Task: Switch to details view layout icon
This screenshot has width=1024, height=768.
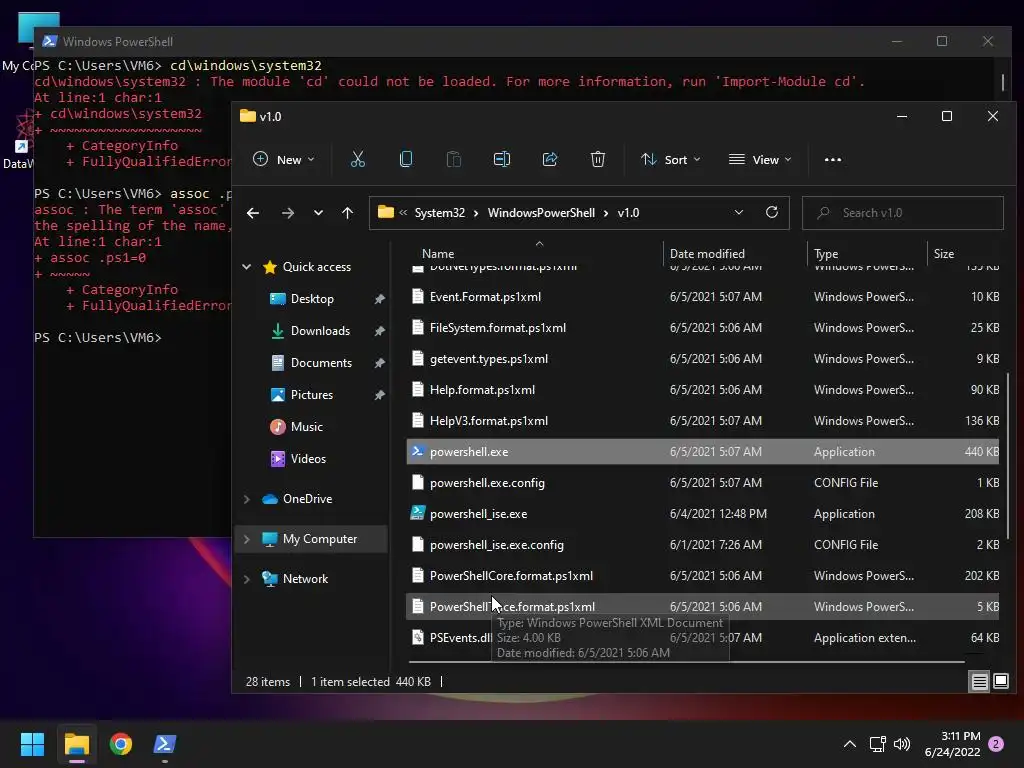Action: tap(980, 682)
